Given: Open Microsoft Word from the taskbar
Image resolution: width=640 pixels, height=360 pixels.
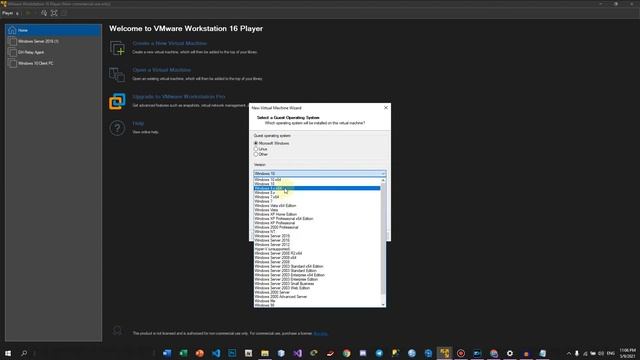Looking at the screenshot, I should (167, 353).
